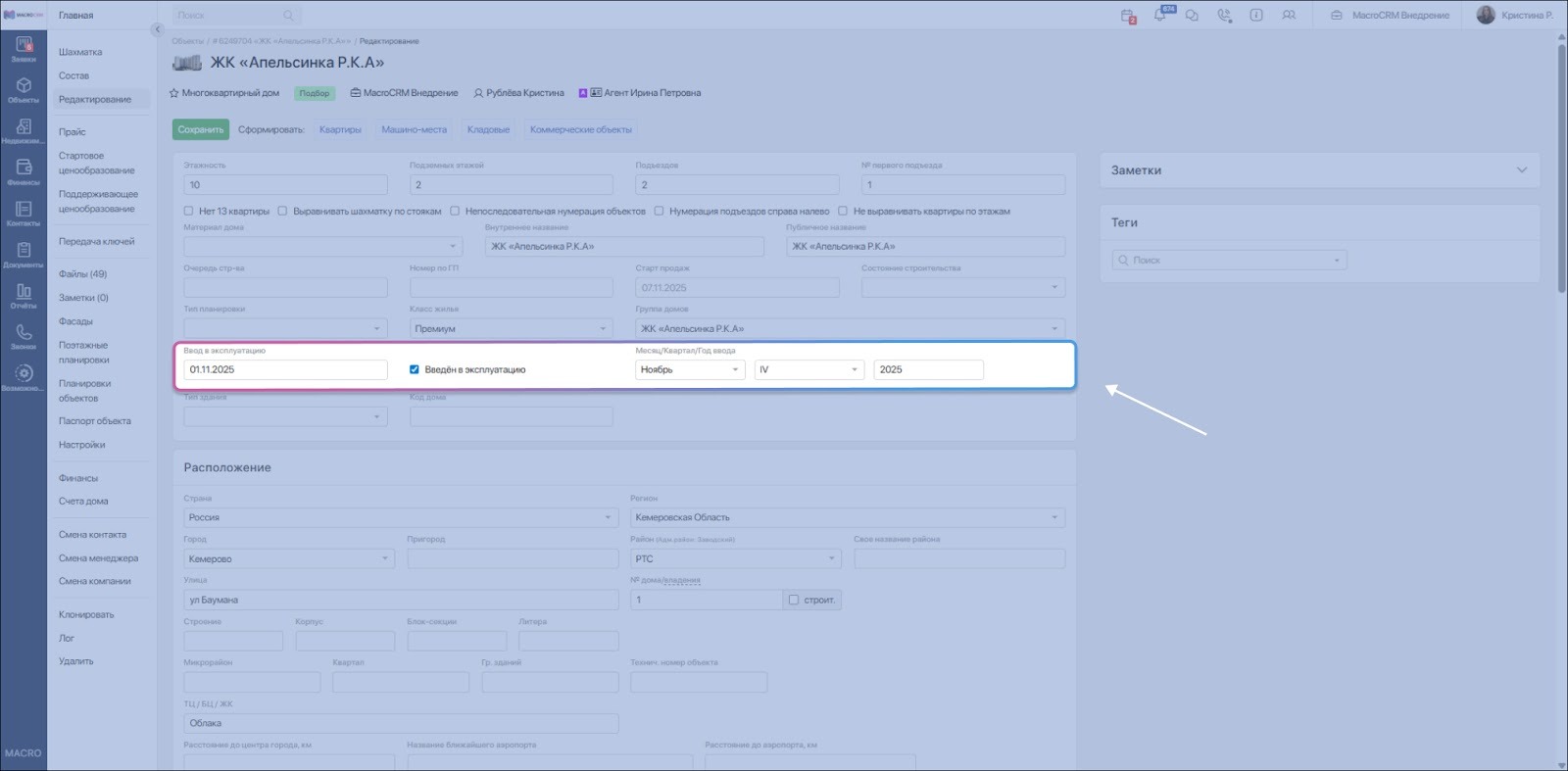Image resolution: width=1568 pixels, height=771 pixels.
Task: Open Шахматка in the side menu
Action: pos(80,52)
